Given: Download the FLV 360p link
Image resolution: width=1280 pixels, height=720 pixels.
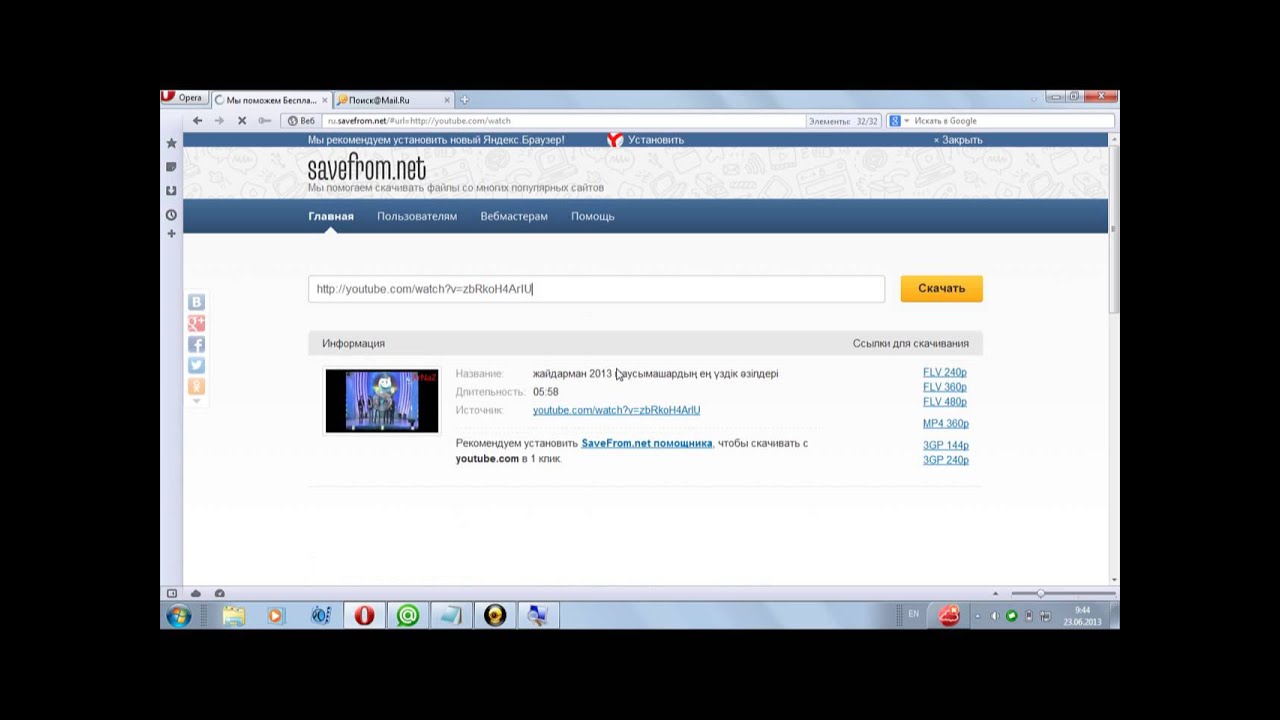Looking at the screenshot, I should pyautogui.click(x=945, y=387).
